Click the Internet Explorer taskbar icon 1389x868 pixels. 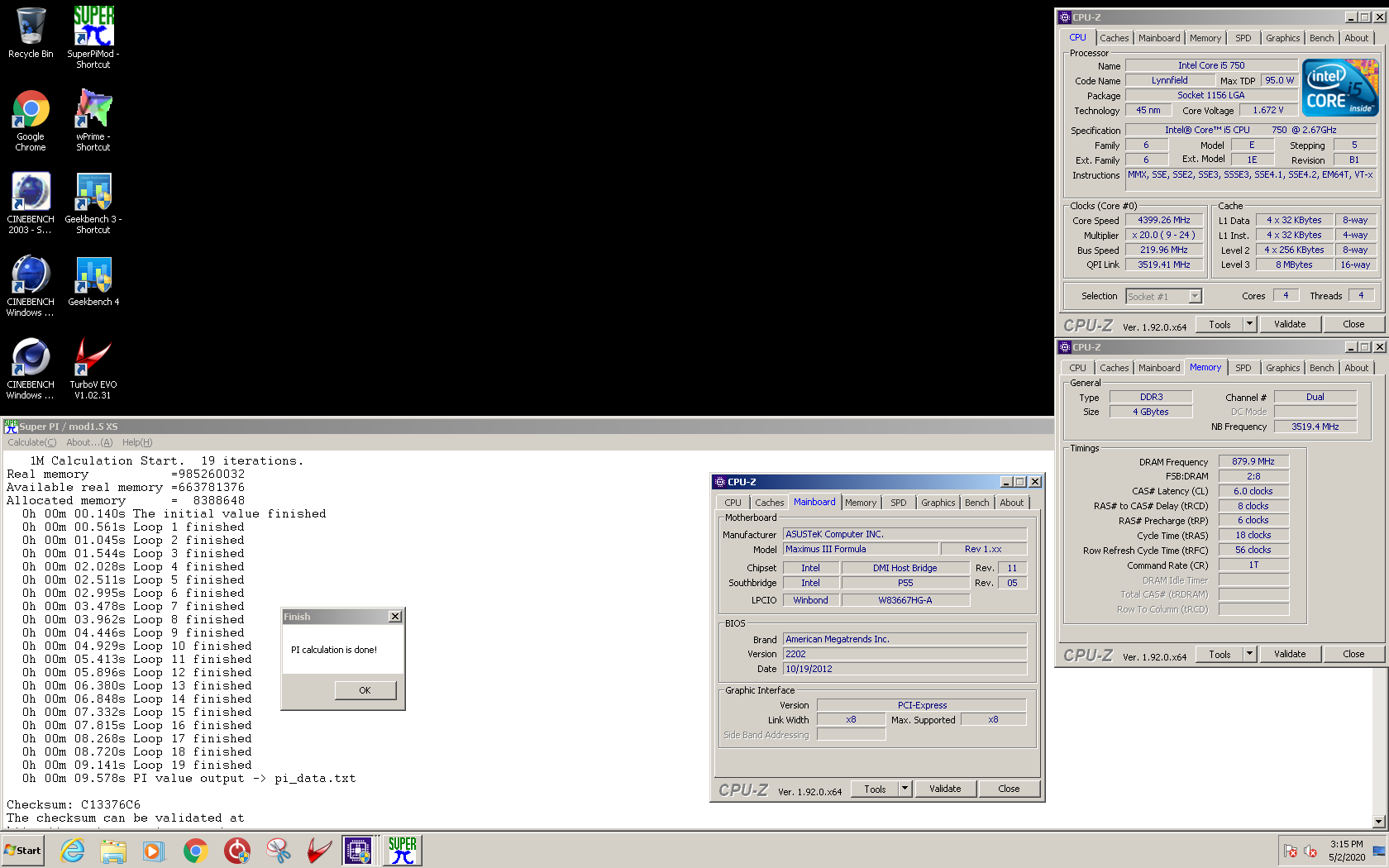pyautogui.click(x=73, y=851)
